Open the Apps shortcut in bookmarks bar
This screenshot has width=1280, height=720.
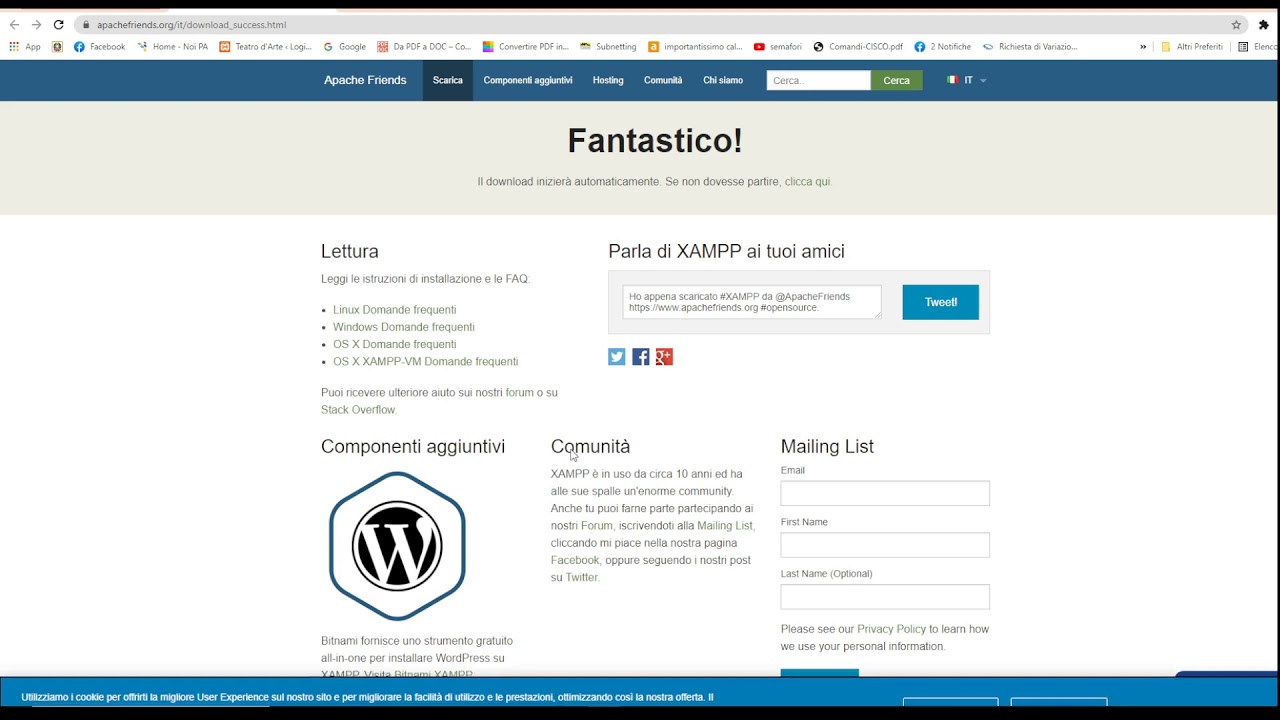coord(25,47)
